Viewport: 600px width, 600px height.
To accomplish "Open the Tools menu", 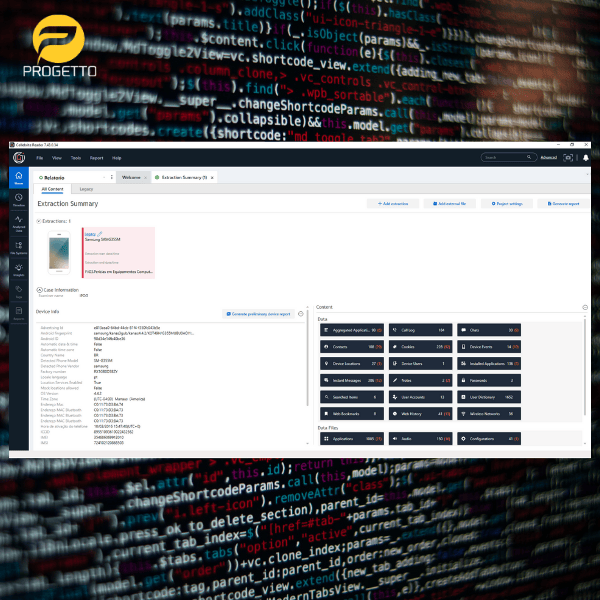I will pyautogui.click(x=76, y=158).
